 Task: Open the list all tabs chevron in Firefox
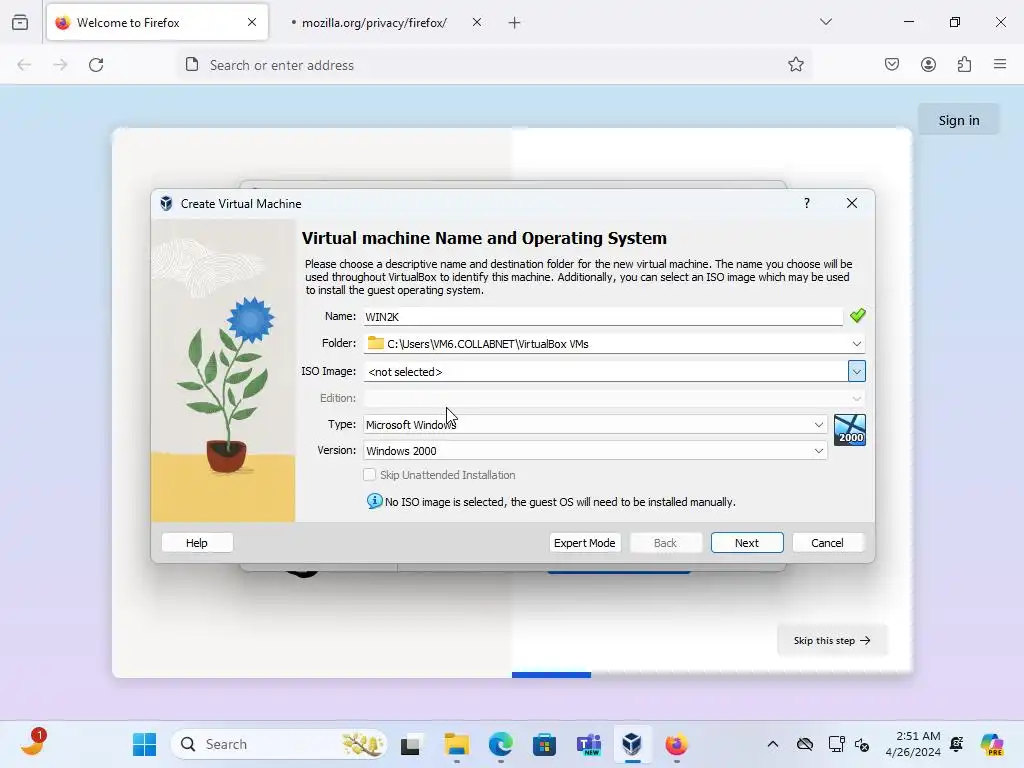(x=826, y=22)
